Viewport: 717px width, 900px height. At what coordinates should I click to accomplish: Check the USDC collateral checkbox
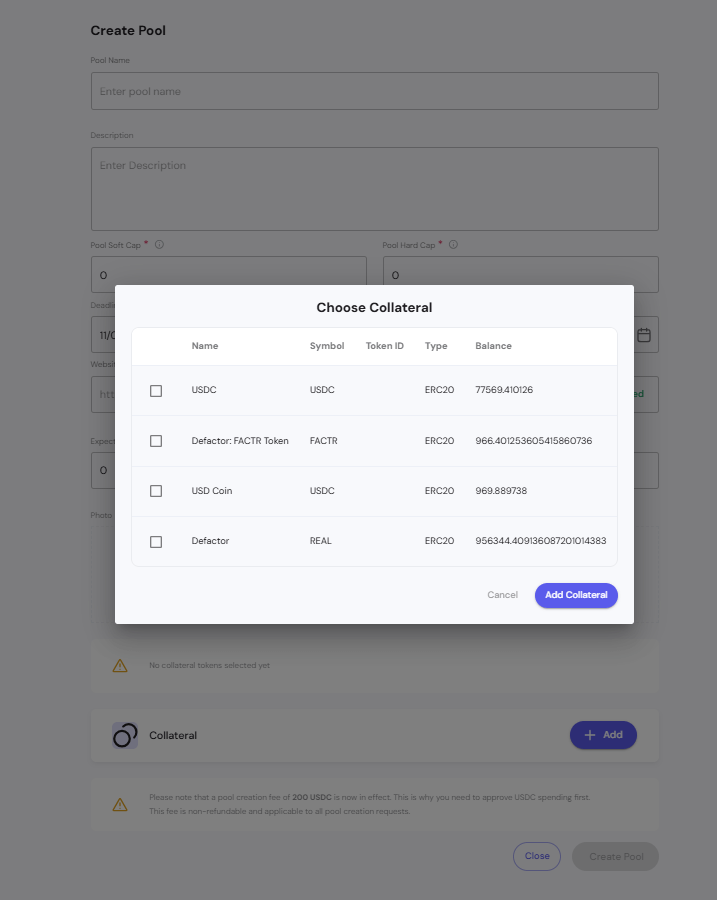coord(156,391)
